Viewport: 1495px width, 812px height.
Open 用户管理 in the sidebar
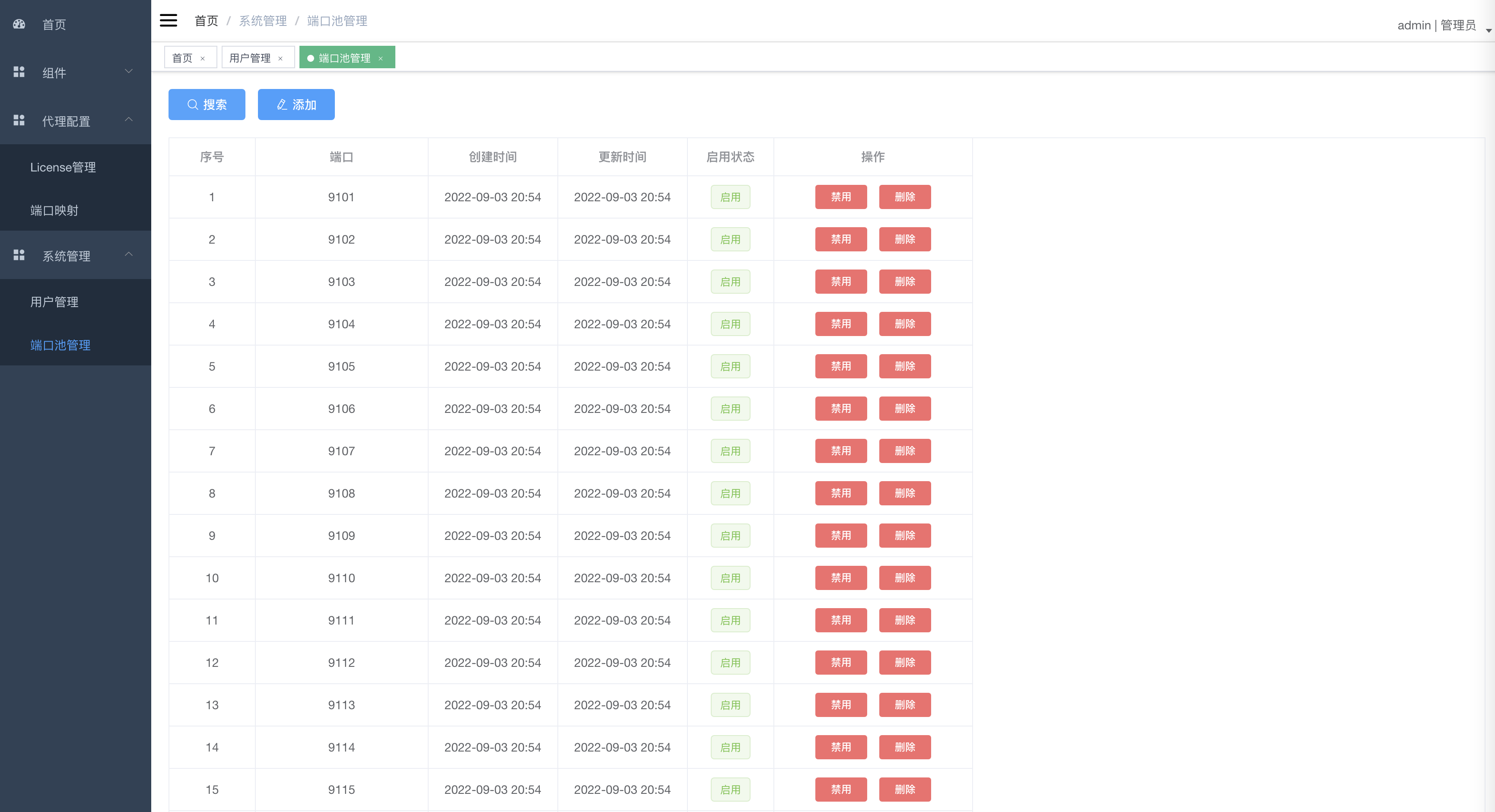[x=76, y=301]
